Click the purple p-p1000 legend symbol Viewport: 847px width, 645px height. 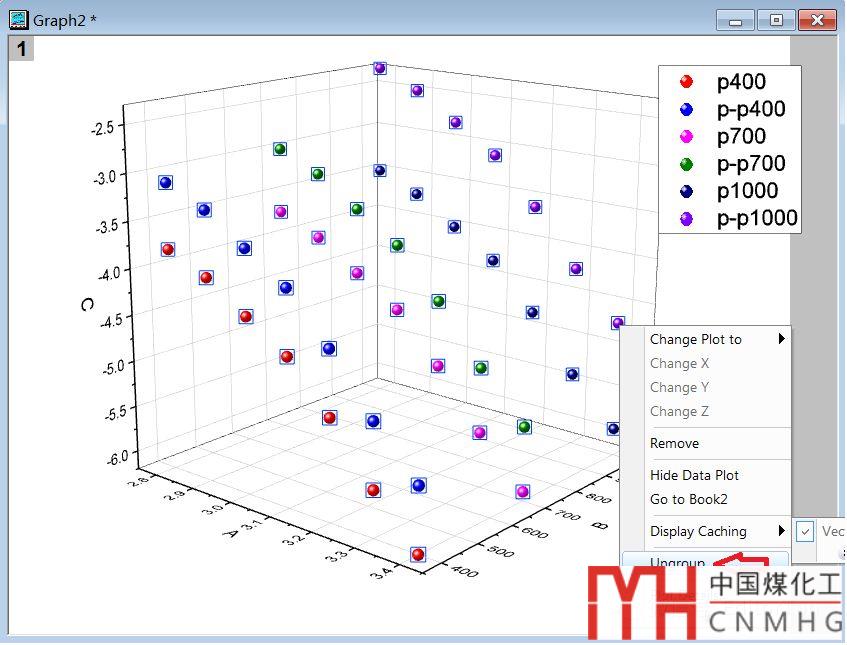click(686, 218)
